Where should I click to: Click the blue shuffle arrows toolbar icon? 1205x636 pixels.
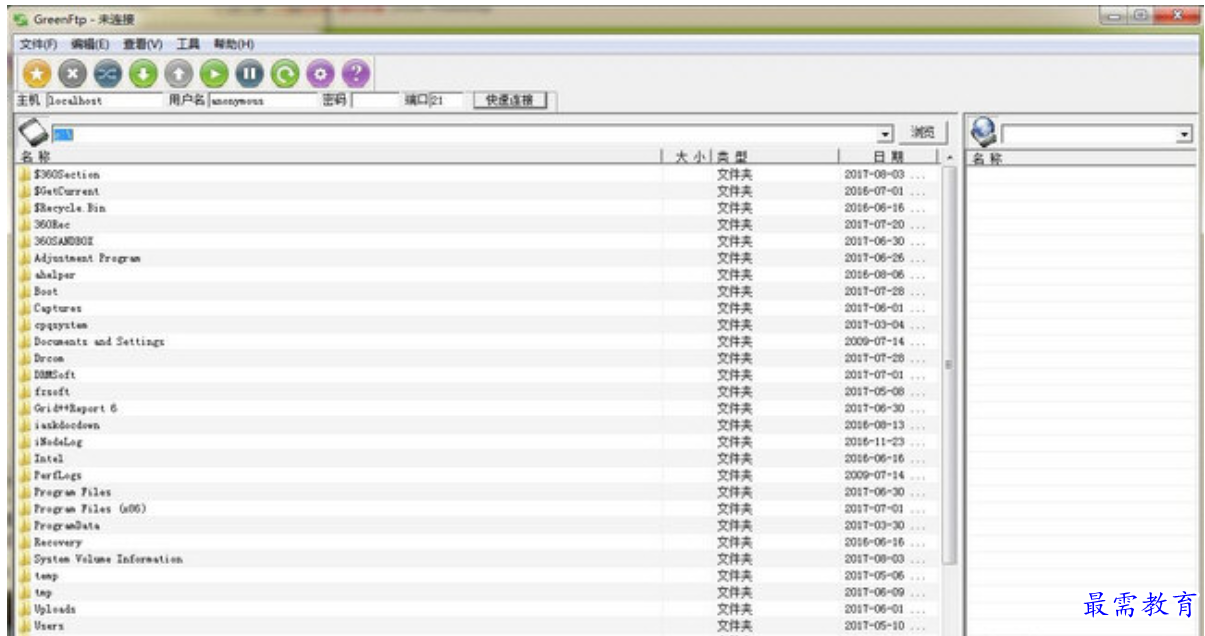(x=108, y=73)
